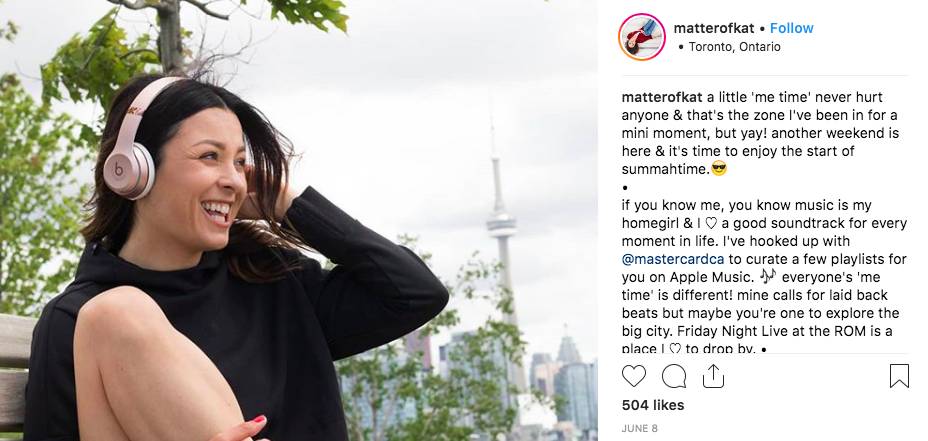Open the @mastercardca mention
The image size is (928, 441).
(x=673, y=259)
